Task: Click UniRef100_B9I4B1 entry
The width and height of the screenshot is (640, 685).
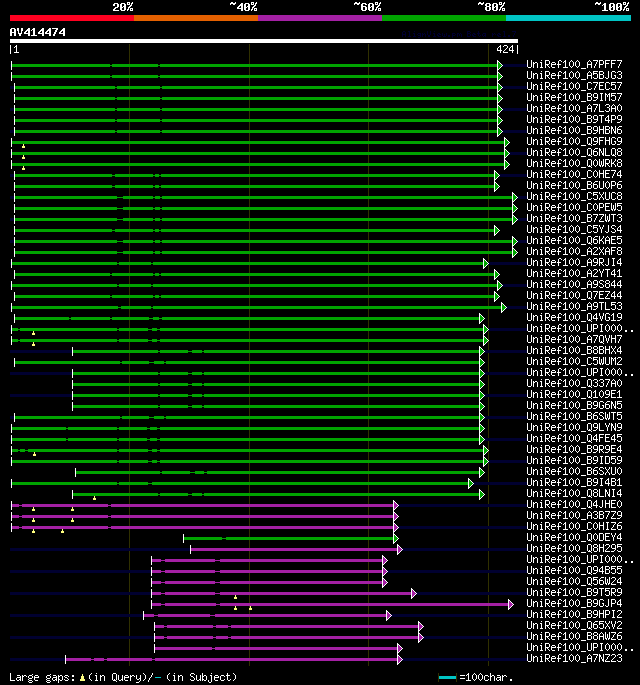Action: [574, 482]
